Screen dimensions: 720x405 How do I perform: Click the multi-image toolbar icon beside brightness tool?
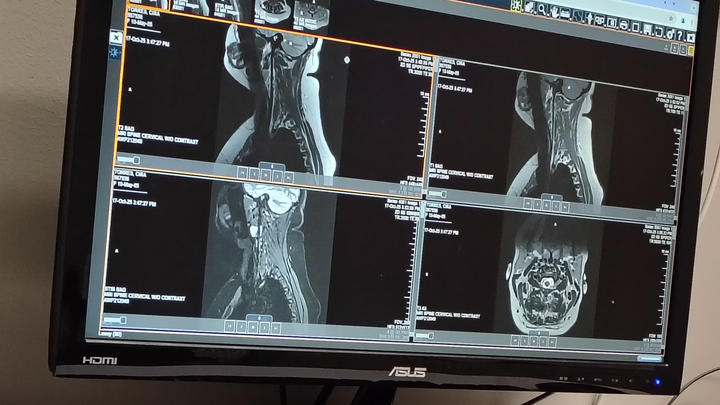529,7
